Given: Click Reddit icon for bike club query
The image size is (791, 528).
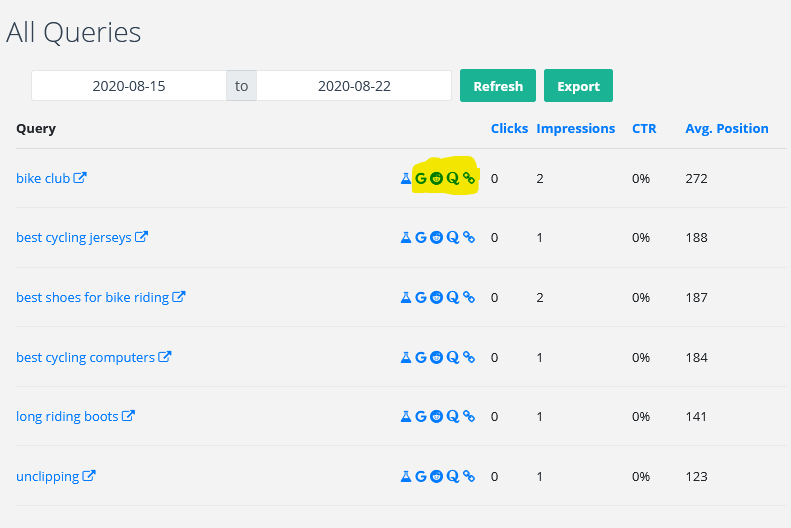Looking at the screenshot, I should tap(436, 179).
